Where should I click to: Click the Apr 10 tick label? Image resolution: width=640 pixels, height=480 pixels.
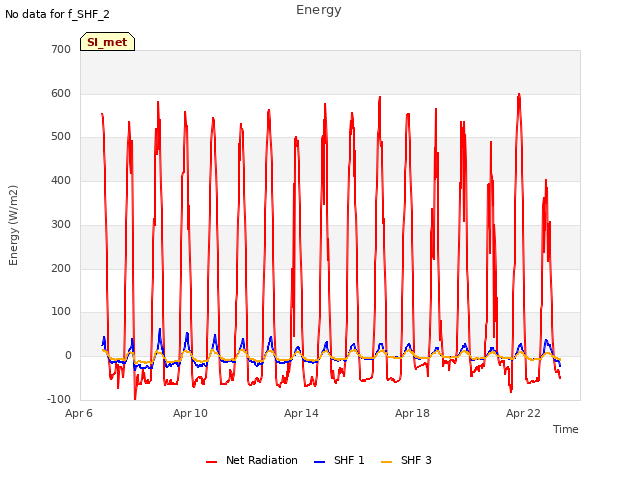(x=190, y=413)
